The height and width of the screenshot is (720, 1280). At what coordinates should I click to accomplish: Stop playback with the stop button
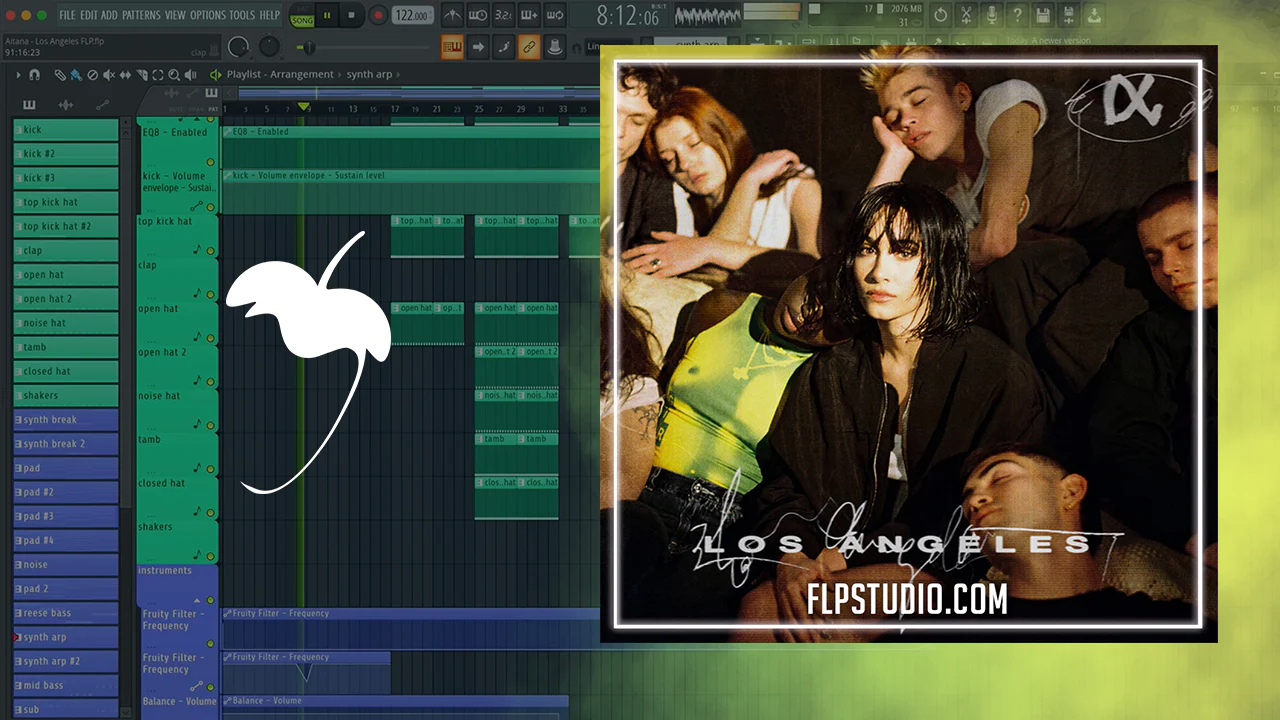tap(352, 15)
